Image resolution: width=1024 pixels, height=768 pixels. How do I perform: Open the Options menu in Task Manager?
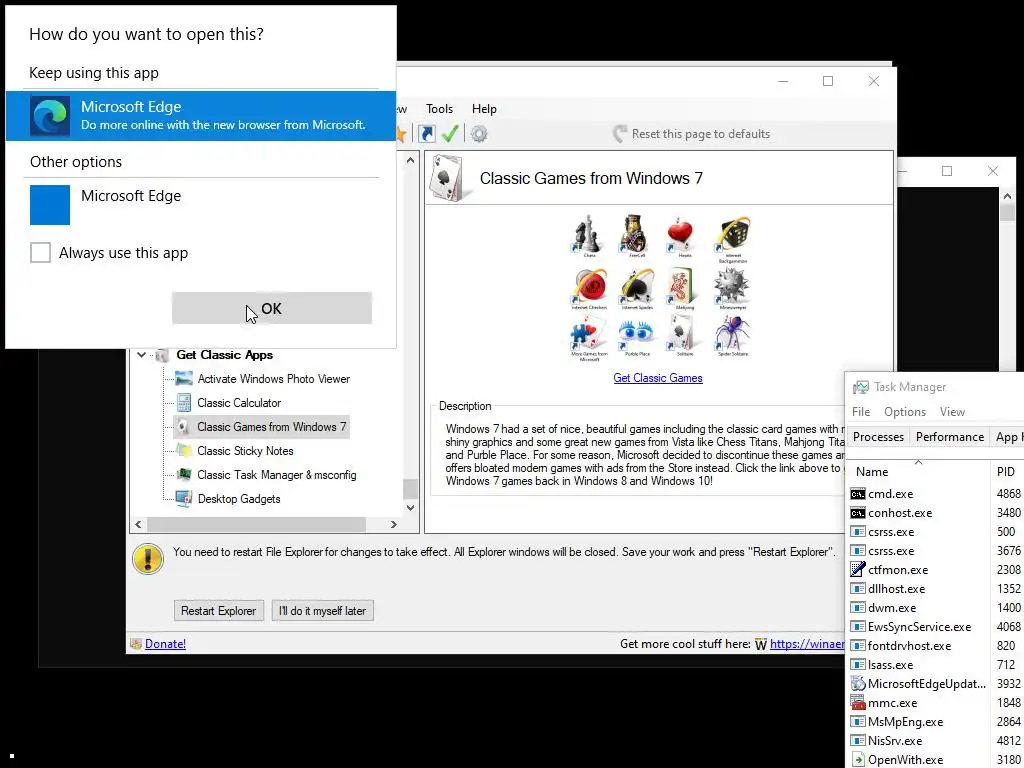coord(904,411)
